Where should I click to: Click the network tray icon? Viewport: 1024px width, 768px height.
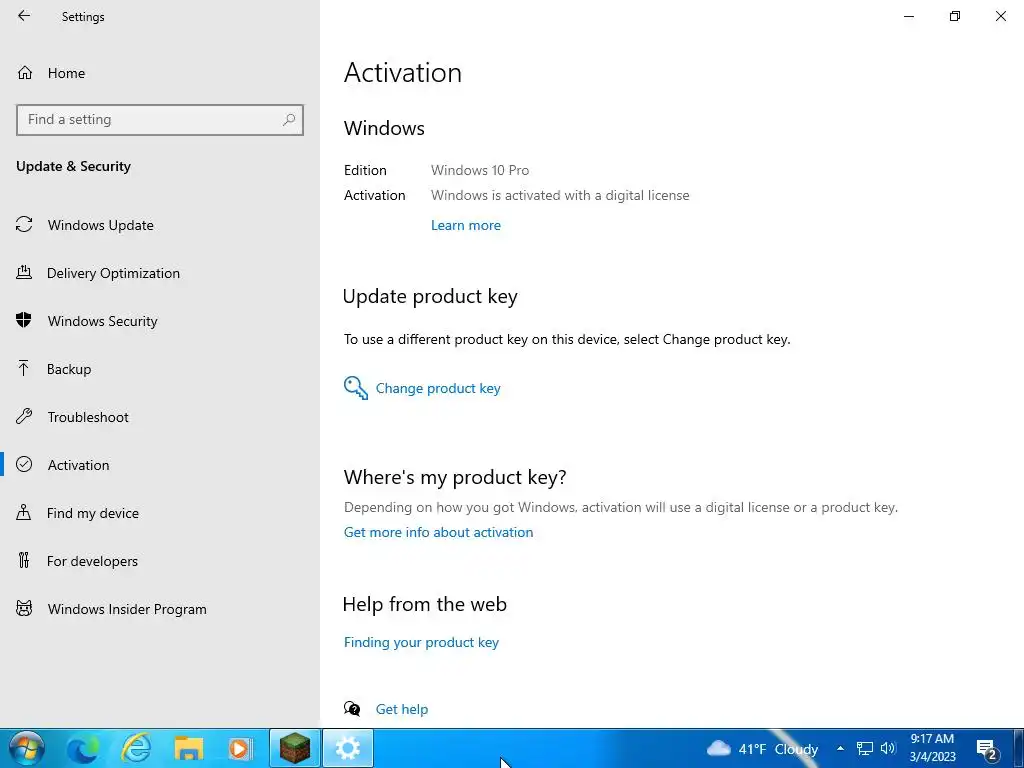tap(865, 749)
